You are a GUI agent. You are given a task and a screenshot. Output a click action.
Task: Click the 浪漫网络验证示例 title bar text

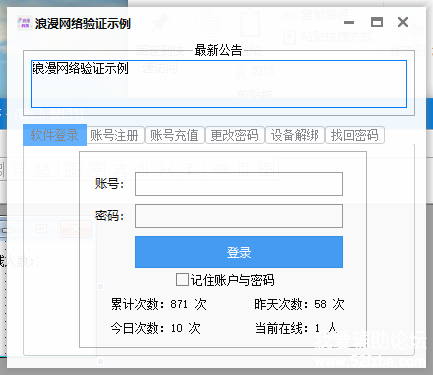pos(83,24)
